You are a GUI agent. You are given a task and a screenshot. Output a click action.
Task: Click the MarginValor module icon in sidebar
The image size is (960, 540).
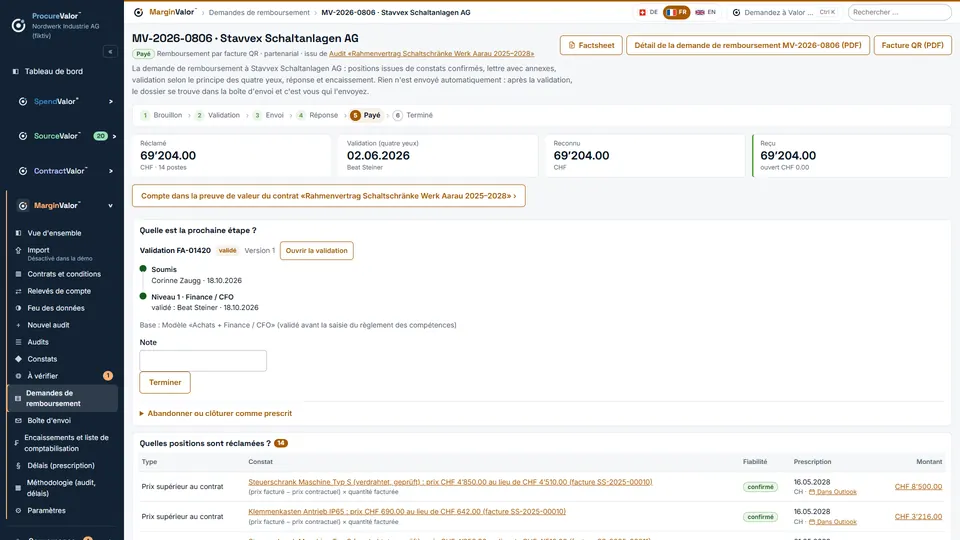tap(23, 206)
